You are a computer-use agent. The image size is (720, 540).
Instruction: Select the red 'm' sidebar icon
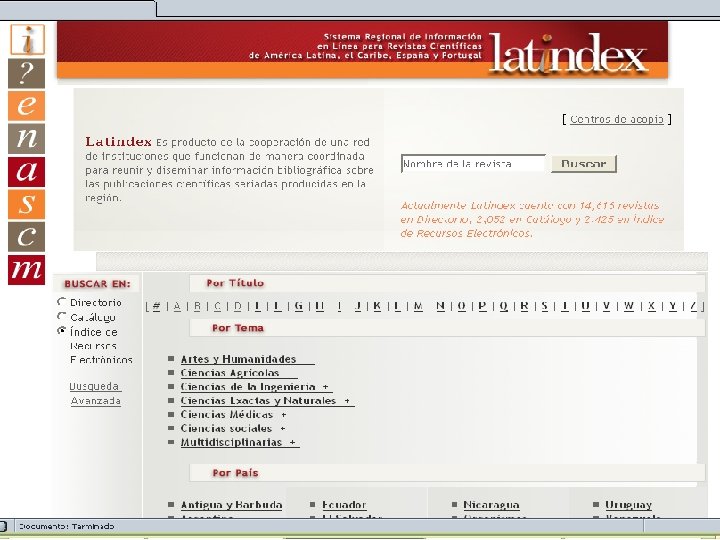[x=27, y=270]
